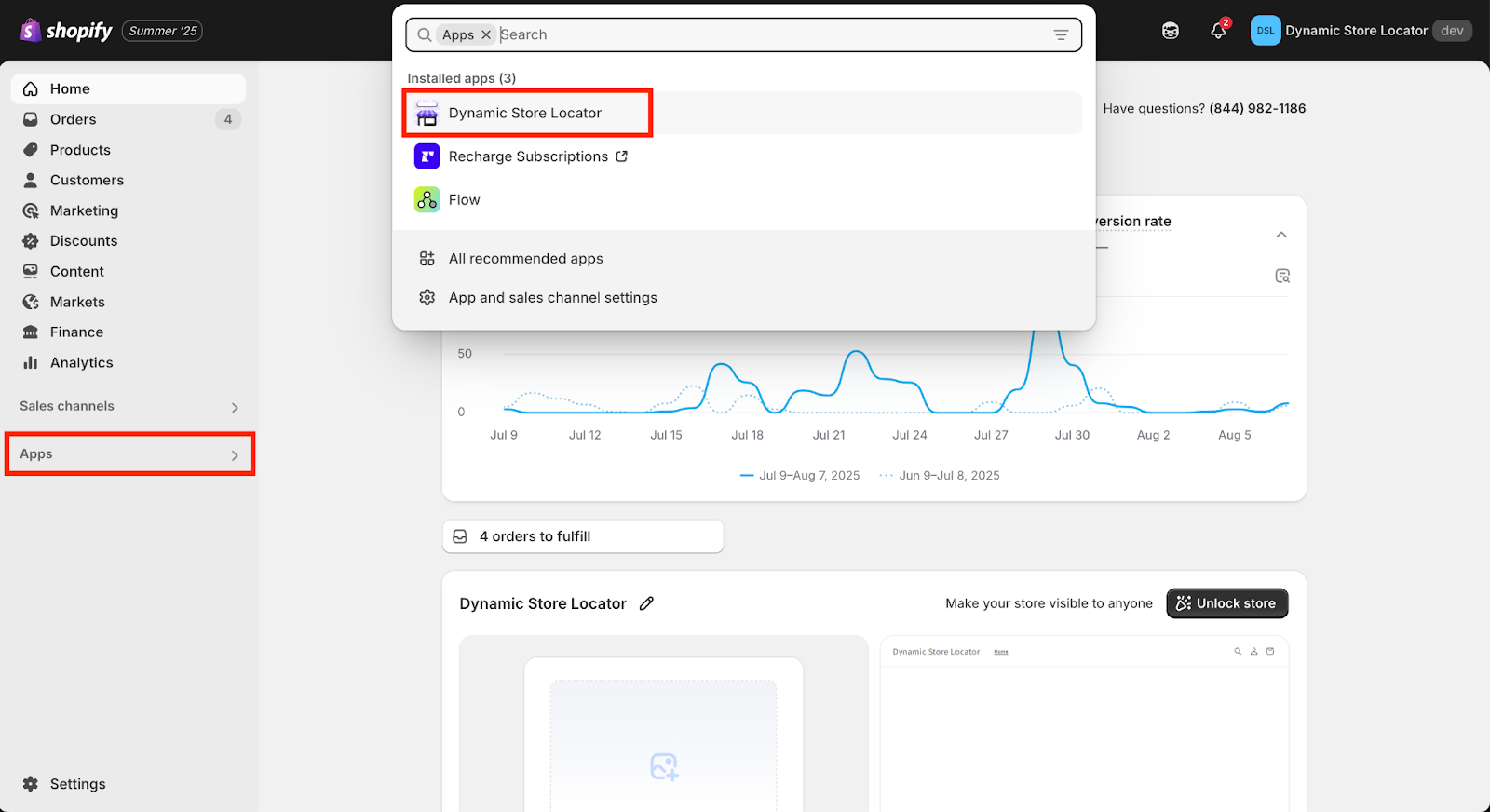Call the support number (844) 982-1186

1257,108
